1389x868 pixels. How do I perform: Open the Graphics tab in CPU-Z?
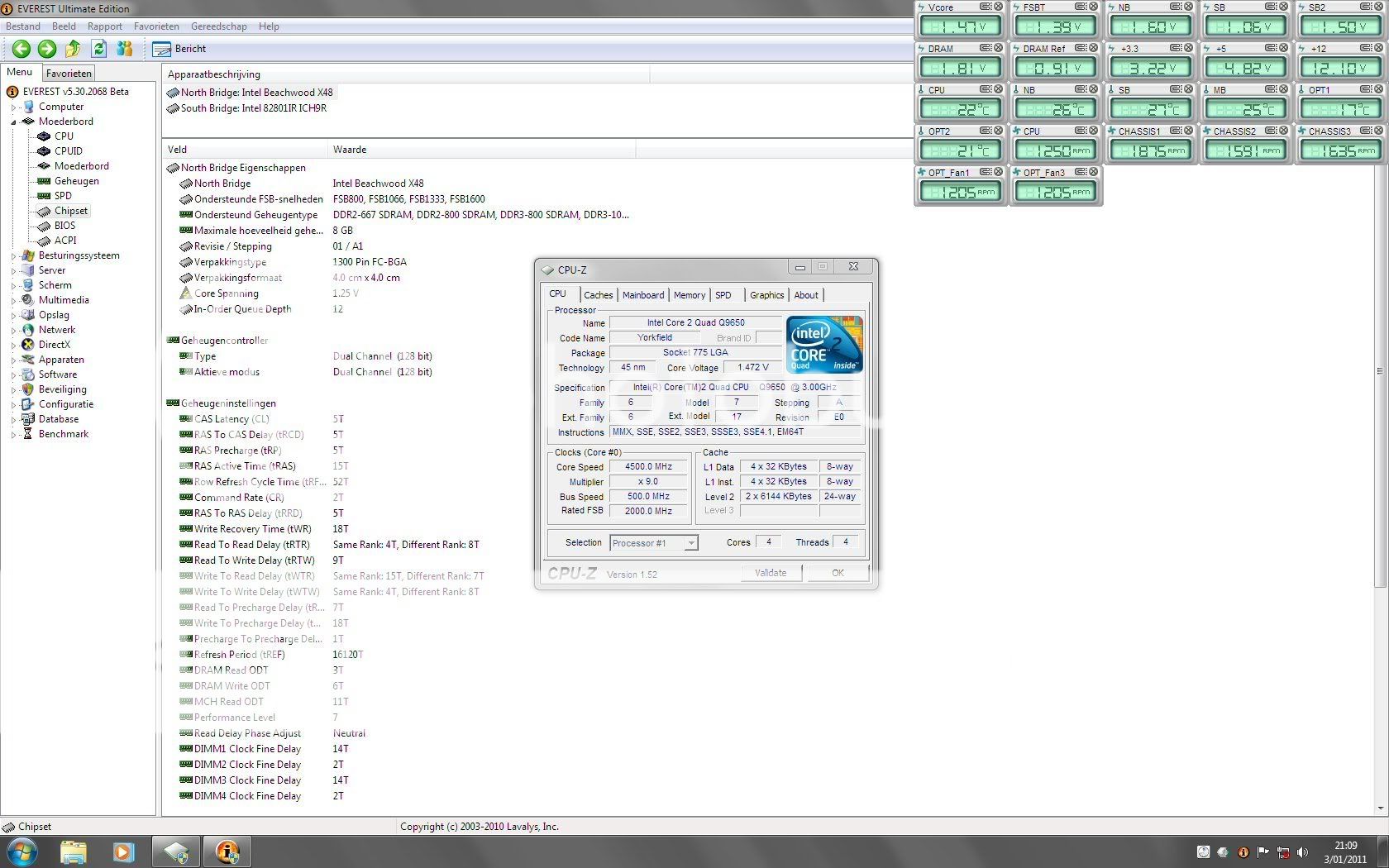click(767, 295)
